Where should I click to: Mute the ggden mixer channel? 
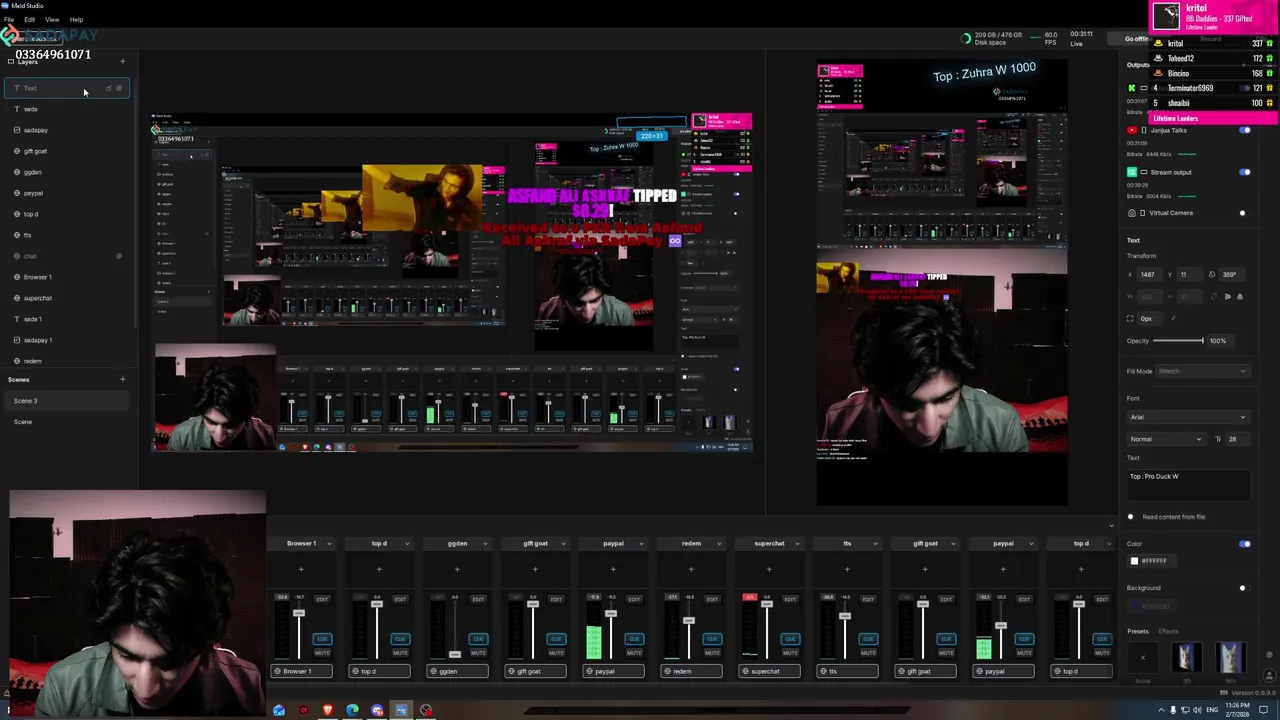click(x=478, y=653)
